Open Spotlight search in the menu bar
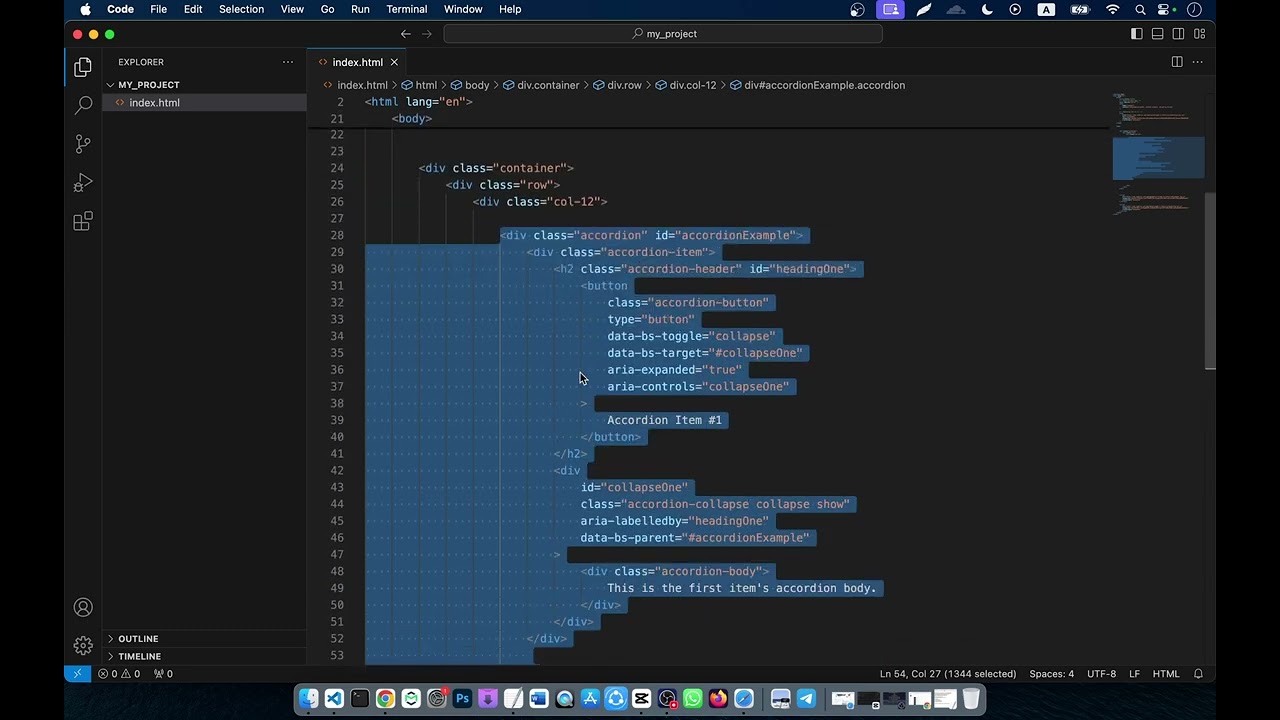1280x720 pixels. click(1139, 9)
